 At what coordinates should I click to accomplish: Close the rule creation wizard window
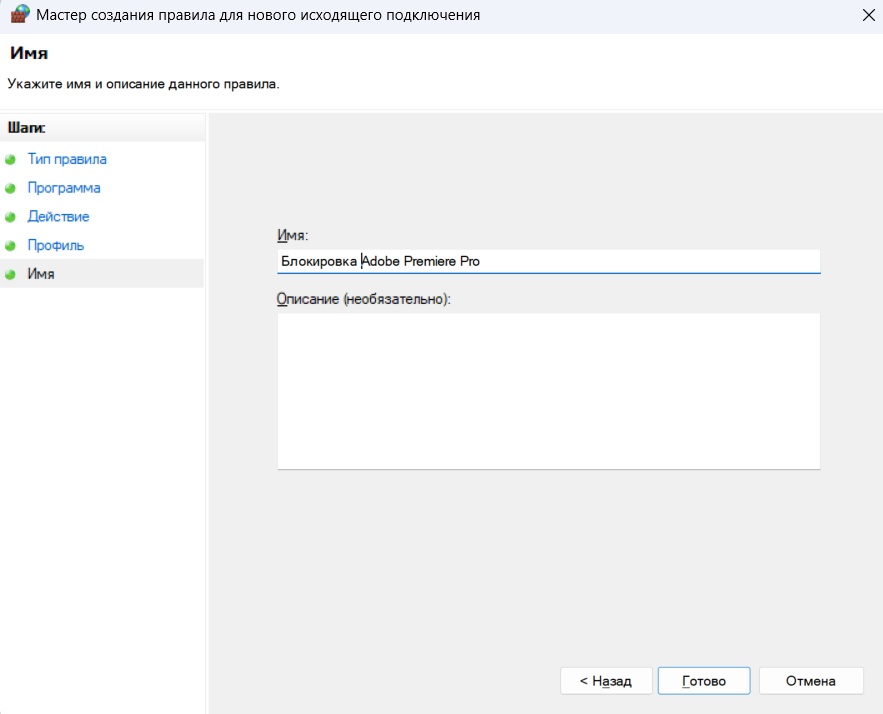864,15
